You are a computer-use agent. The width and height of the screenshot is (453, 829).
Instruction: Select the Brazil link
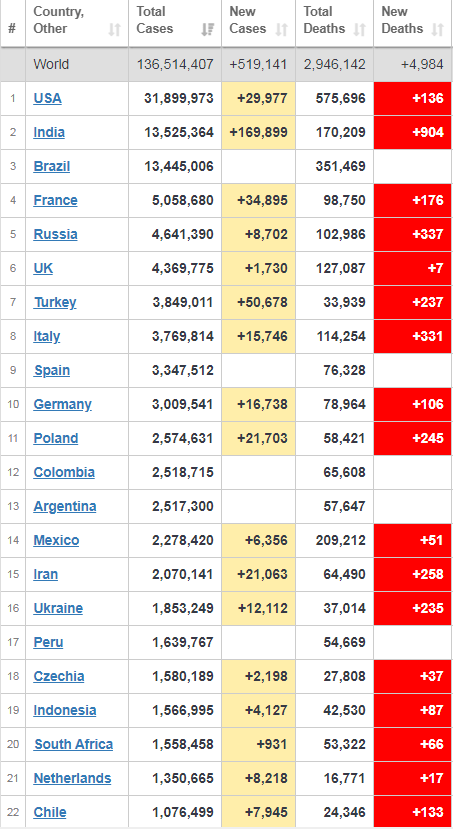click(52, 167)
